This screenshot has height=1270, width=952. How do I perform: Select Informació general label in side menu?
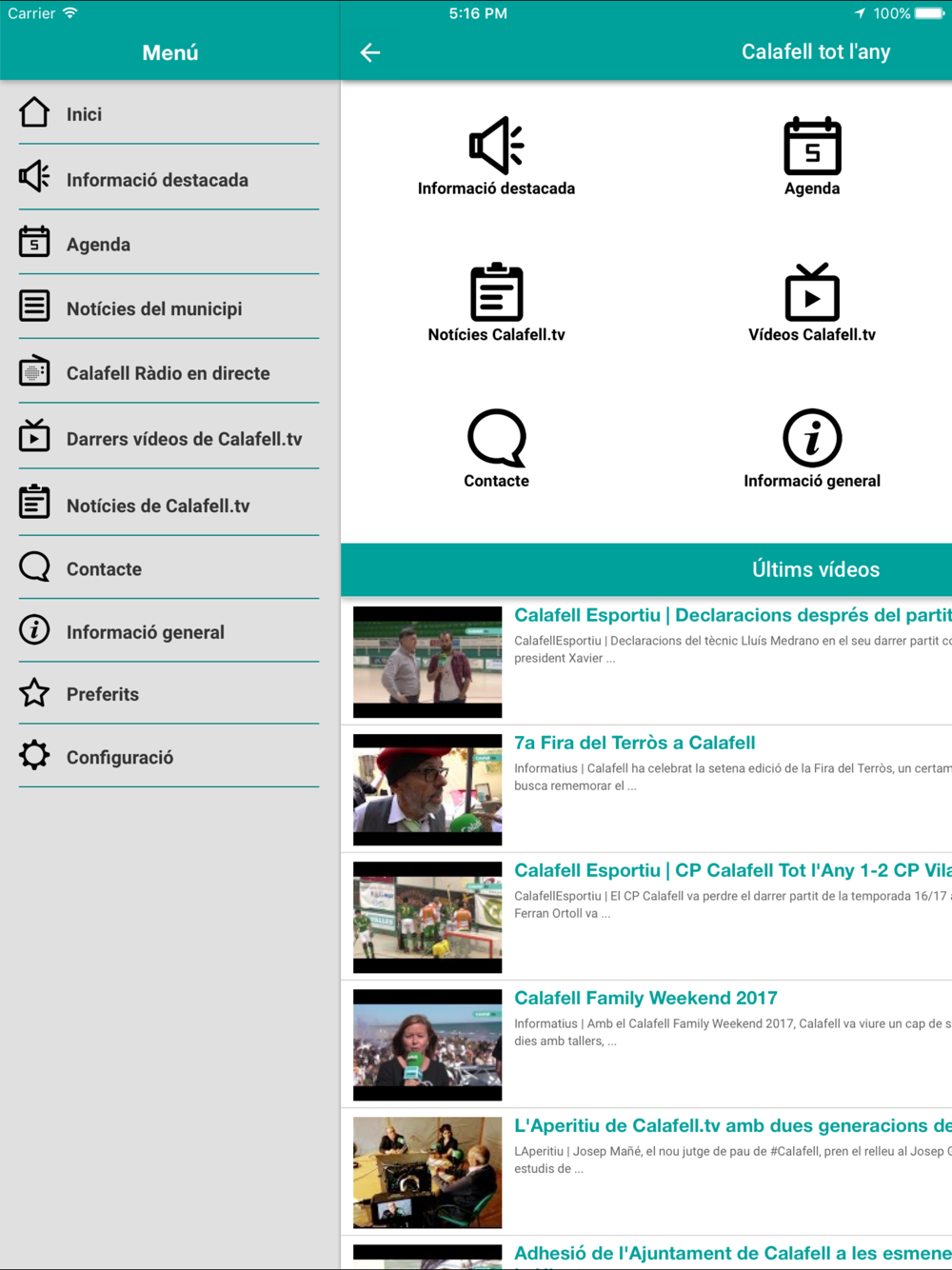(146, 632)
